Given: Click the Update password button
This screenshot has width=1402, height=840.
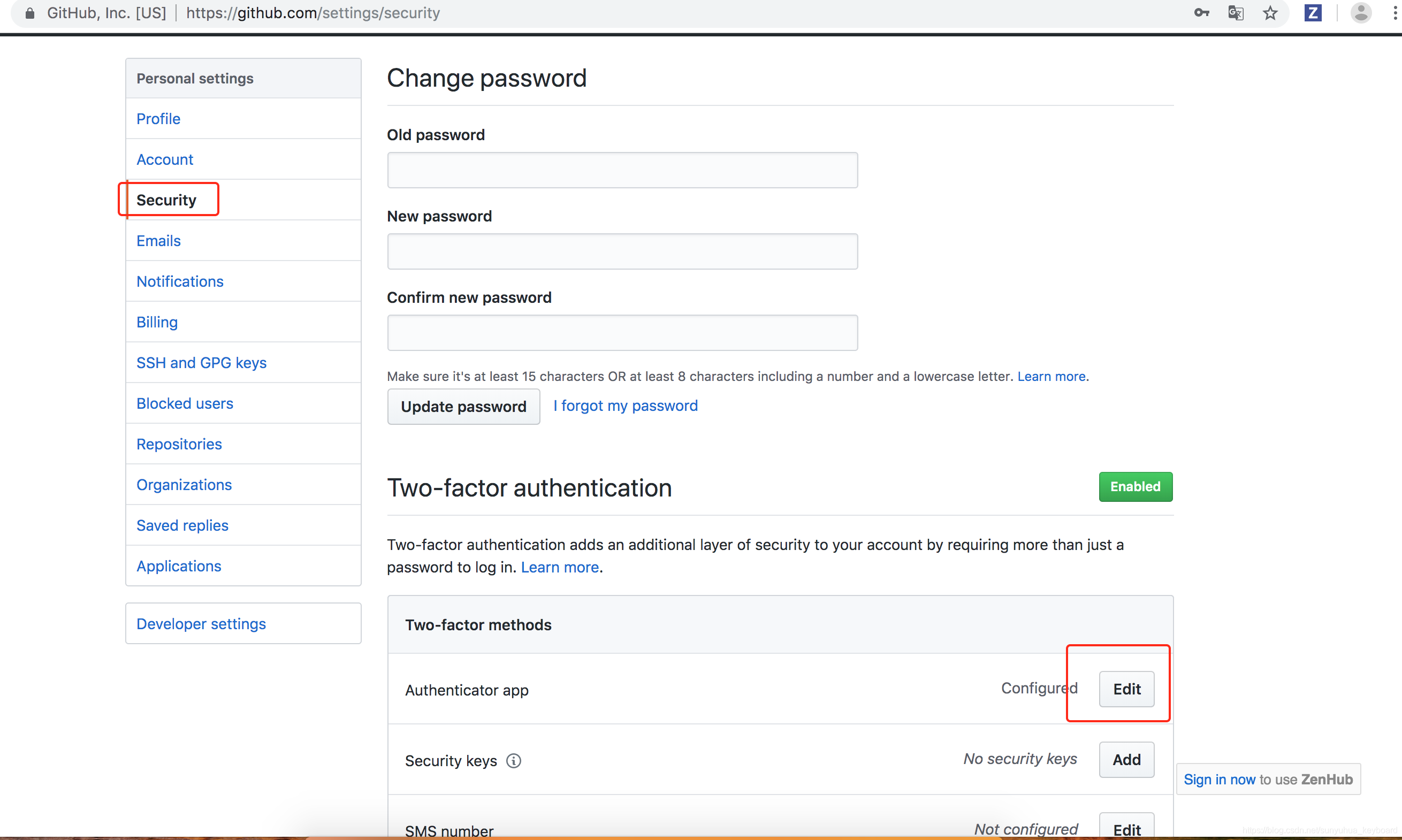Looking at the screenshot, I should 463,407.
